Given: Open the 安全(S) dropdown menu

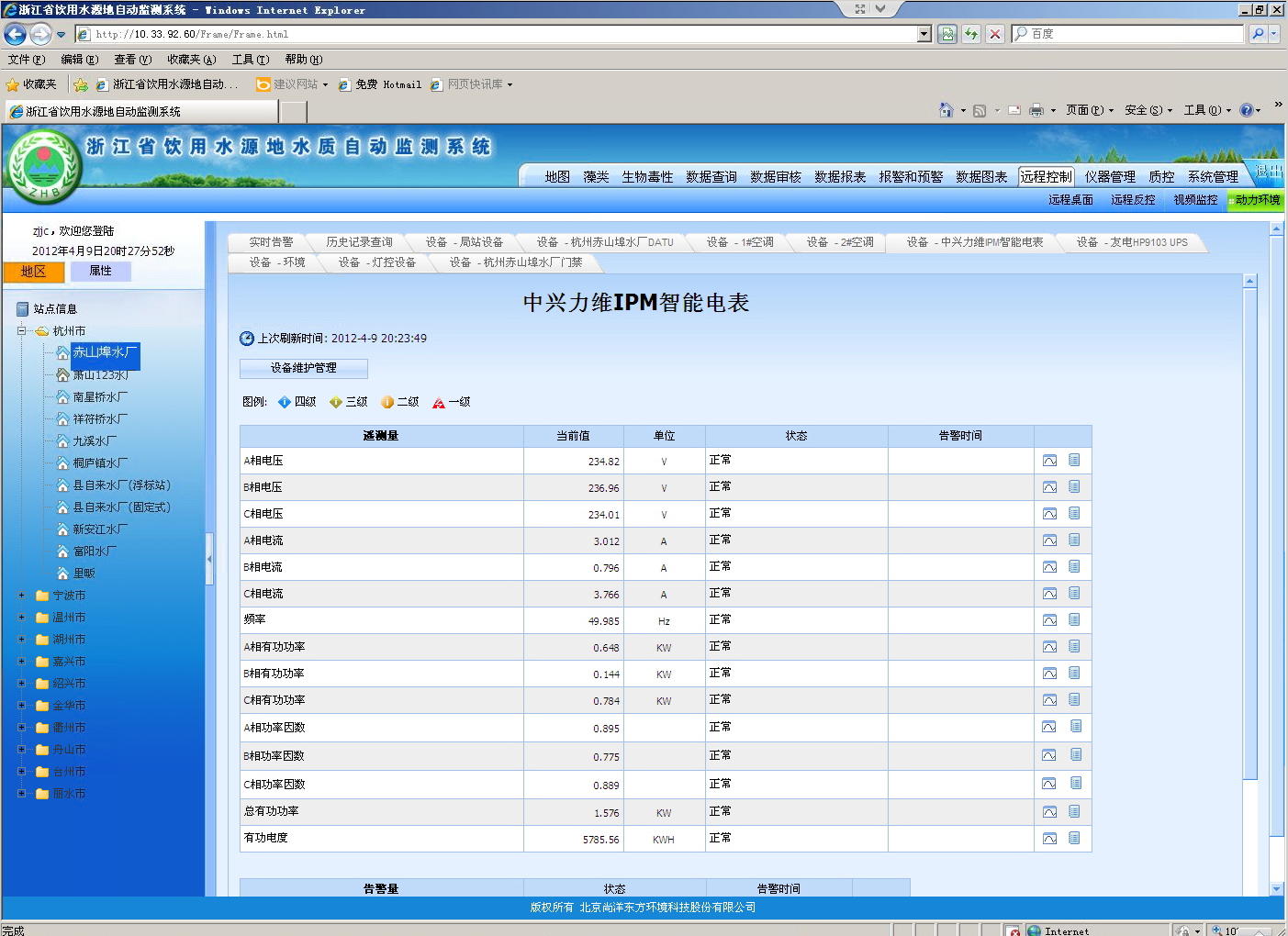Looking at the screenshot, I should [1148, 110].
